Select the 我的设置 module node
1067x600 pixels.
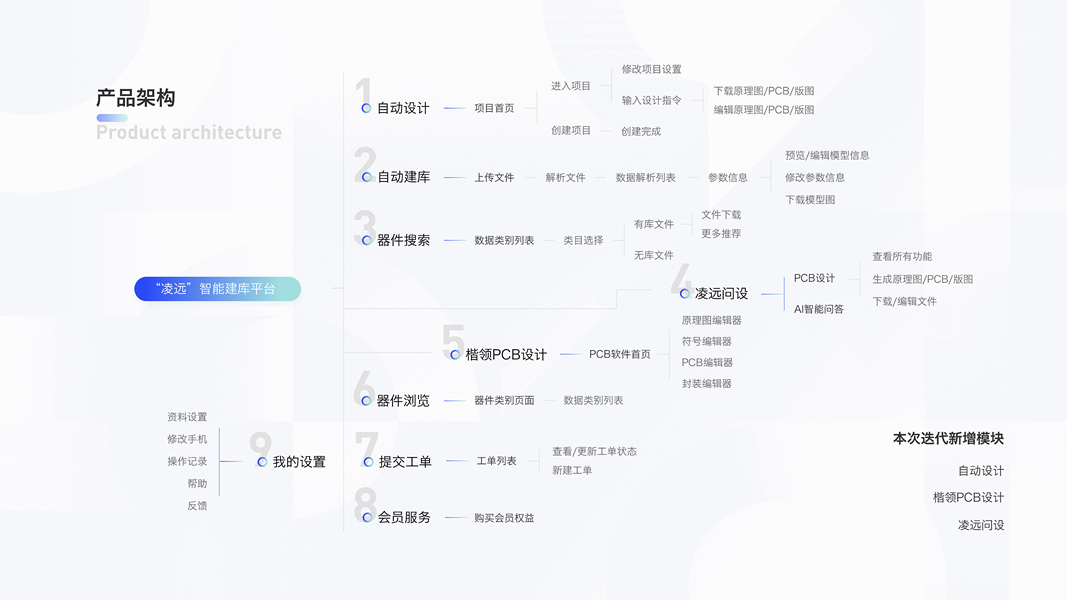pyautogui.click(x=299, y=462)
